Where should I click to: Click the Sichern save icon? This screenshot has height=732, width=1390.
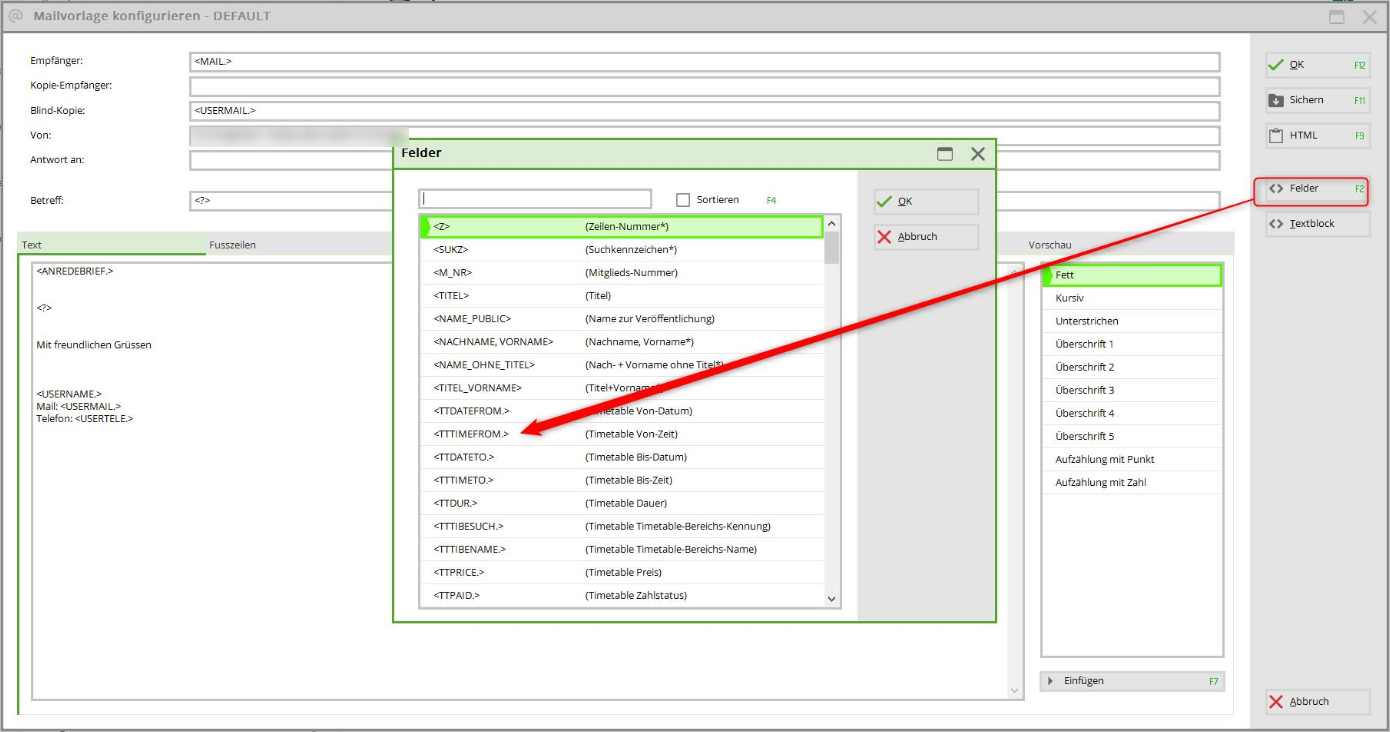(x=1276, y=100)
